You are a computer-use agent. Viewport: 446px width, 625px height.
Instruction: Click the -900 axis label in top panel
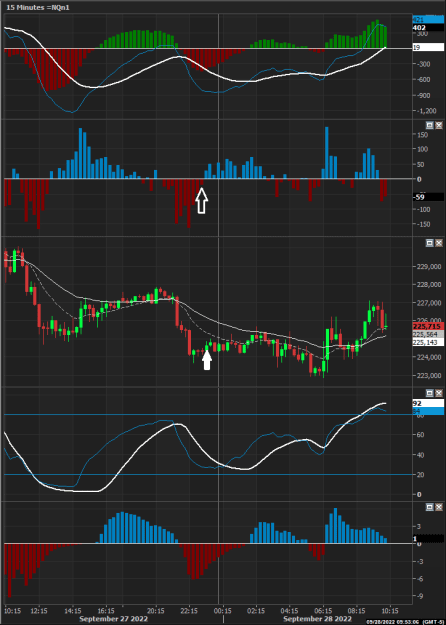tap(422, 96)
